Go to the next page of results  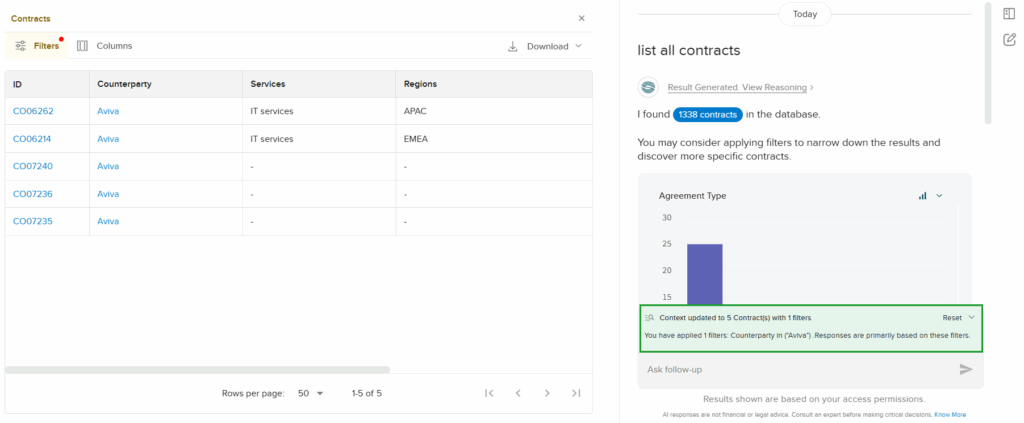click(547, 393)
